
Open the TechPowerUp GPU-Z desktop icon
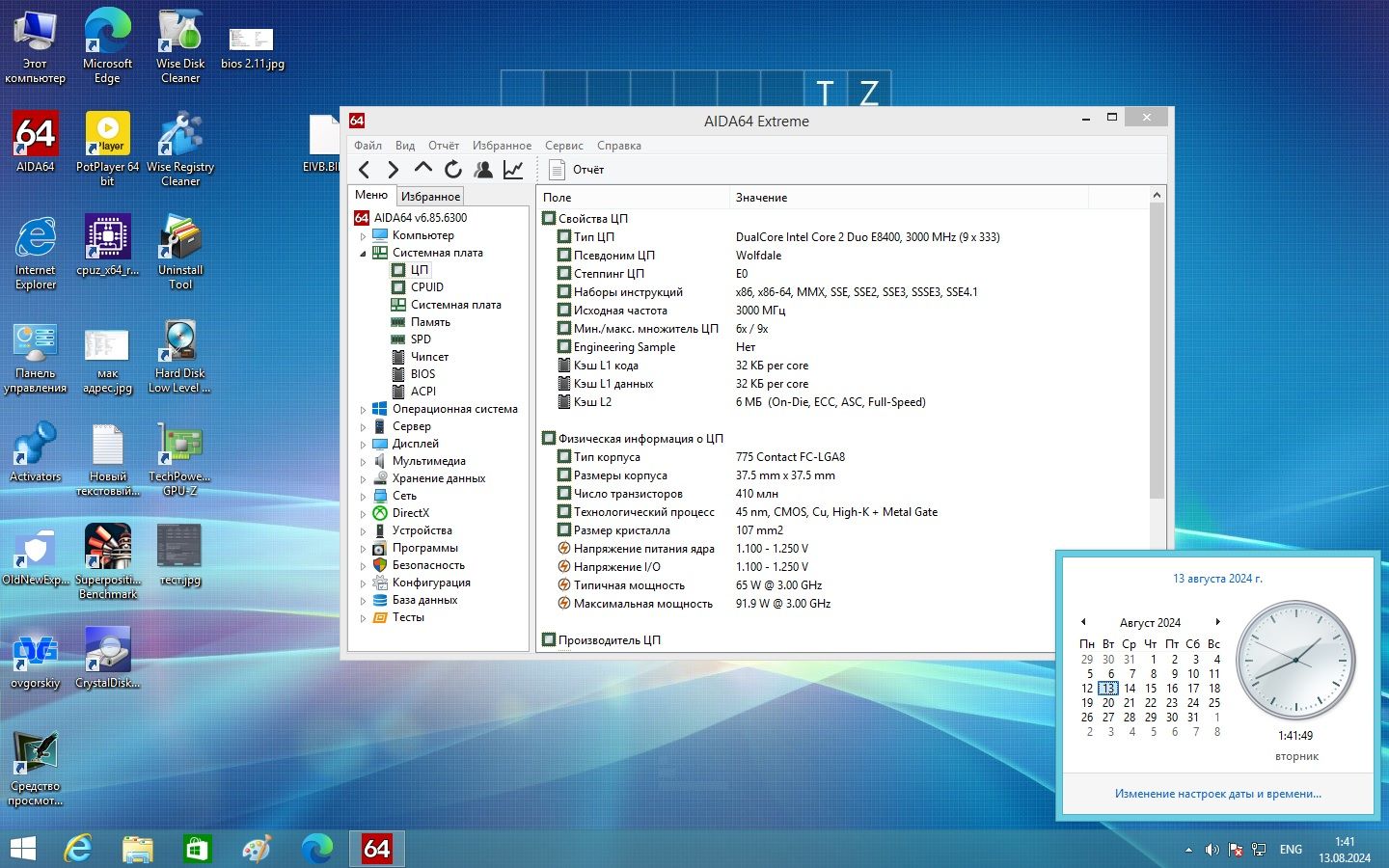pyautogui.click(x=180, y=459)
